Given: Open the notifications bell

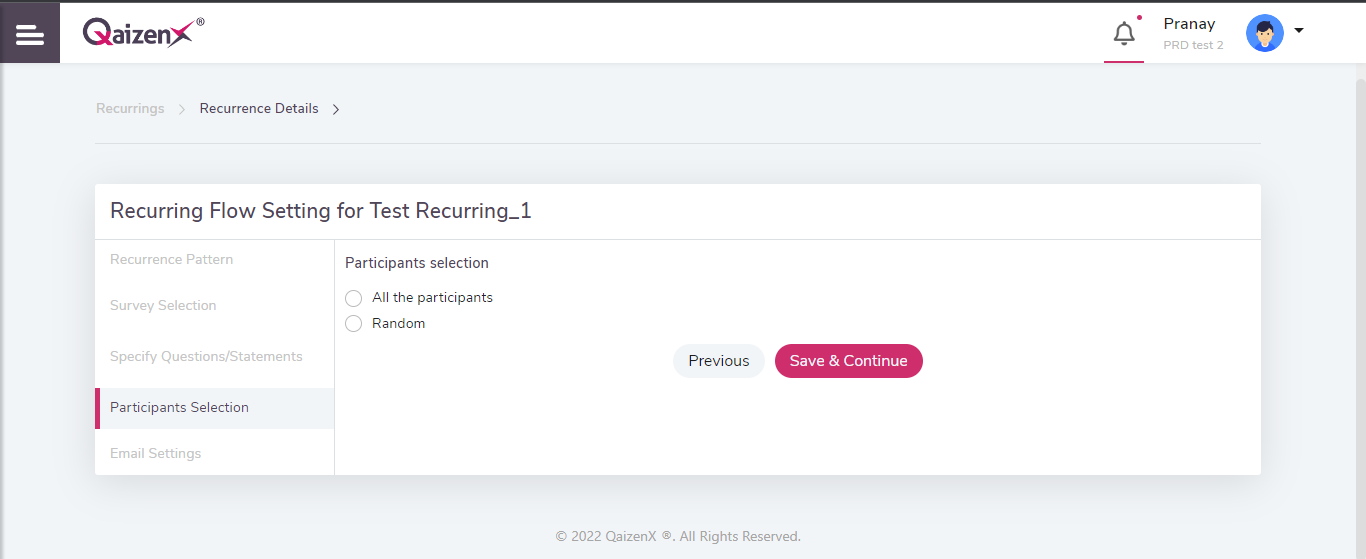Looking at the screenshot, I should pyautogui.click(x=1124, y=34).
